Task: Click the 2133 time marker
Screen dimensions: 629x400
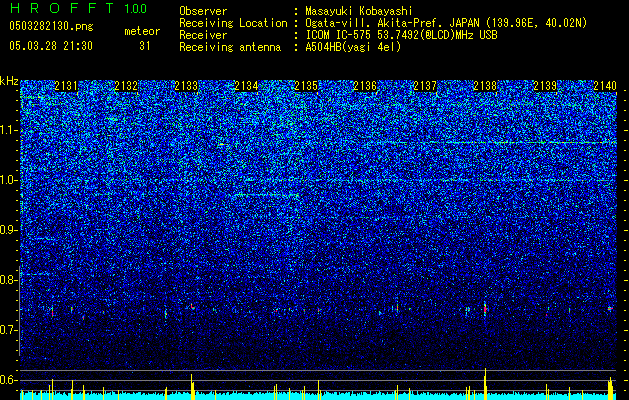Action: [186, 86]
